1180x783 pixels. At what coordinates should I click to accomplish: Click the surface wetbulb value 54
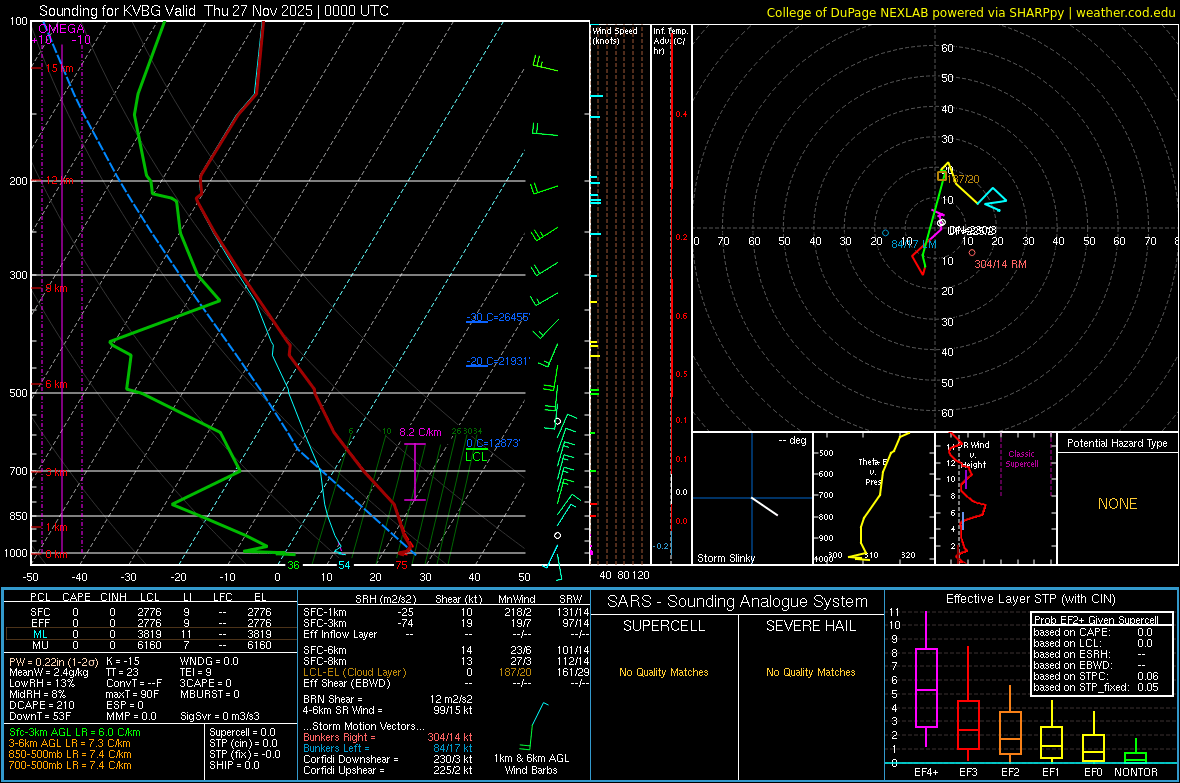coord(344,565)
